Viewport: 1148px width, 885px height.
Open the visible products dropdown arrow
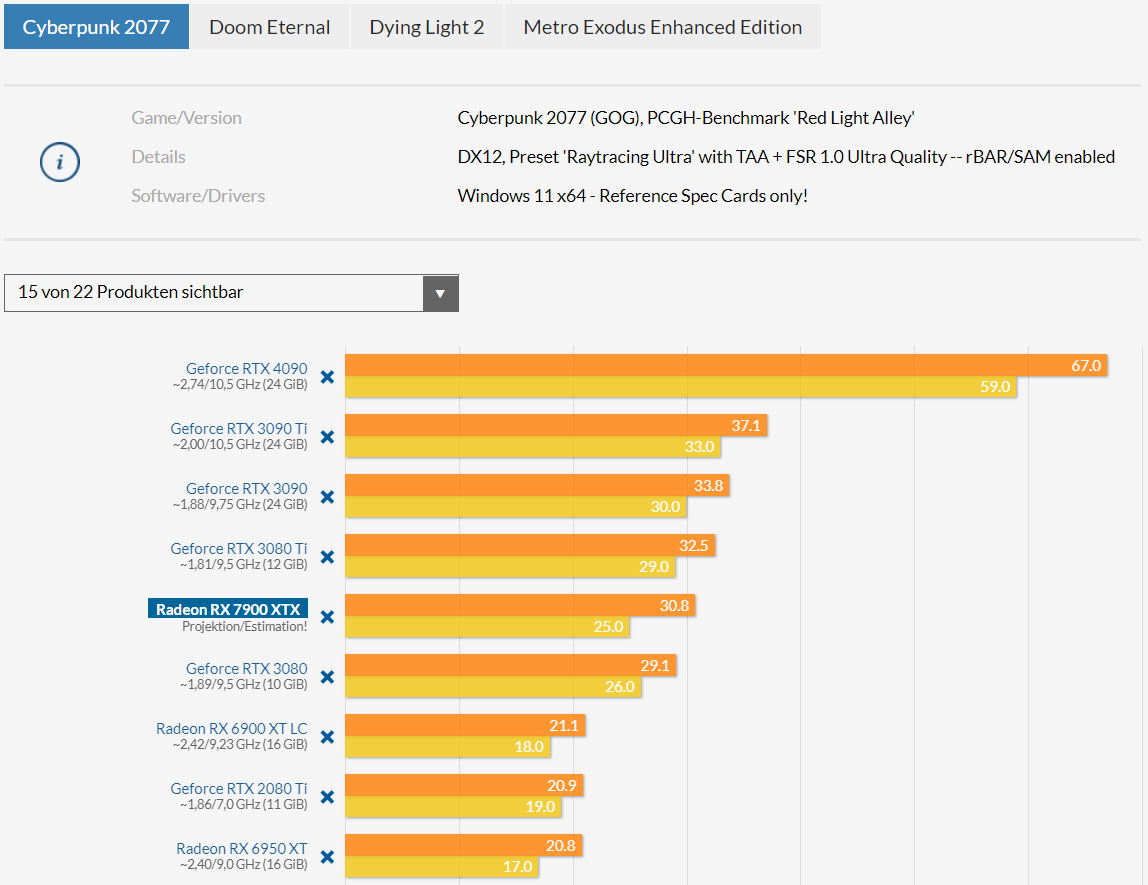(440, 294)
